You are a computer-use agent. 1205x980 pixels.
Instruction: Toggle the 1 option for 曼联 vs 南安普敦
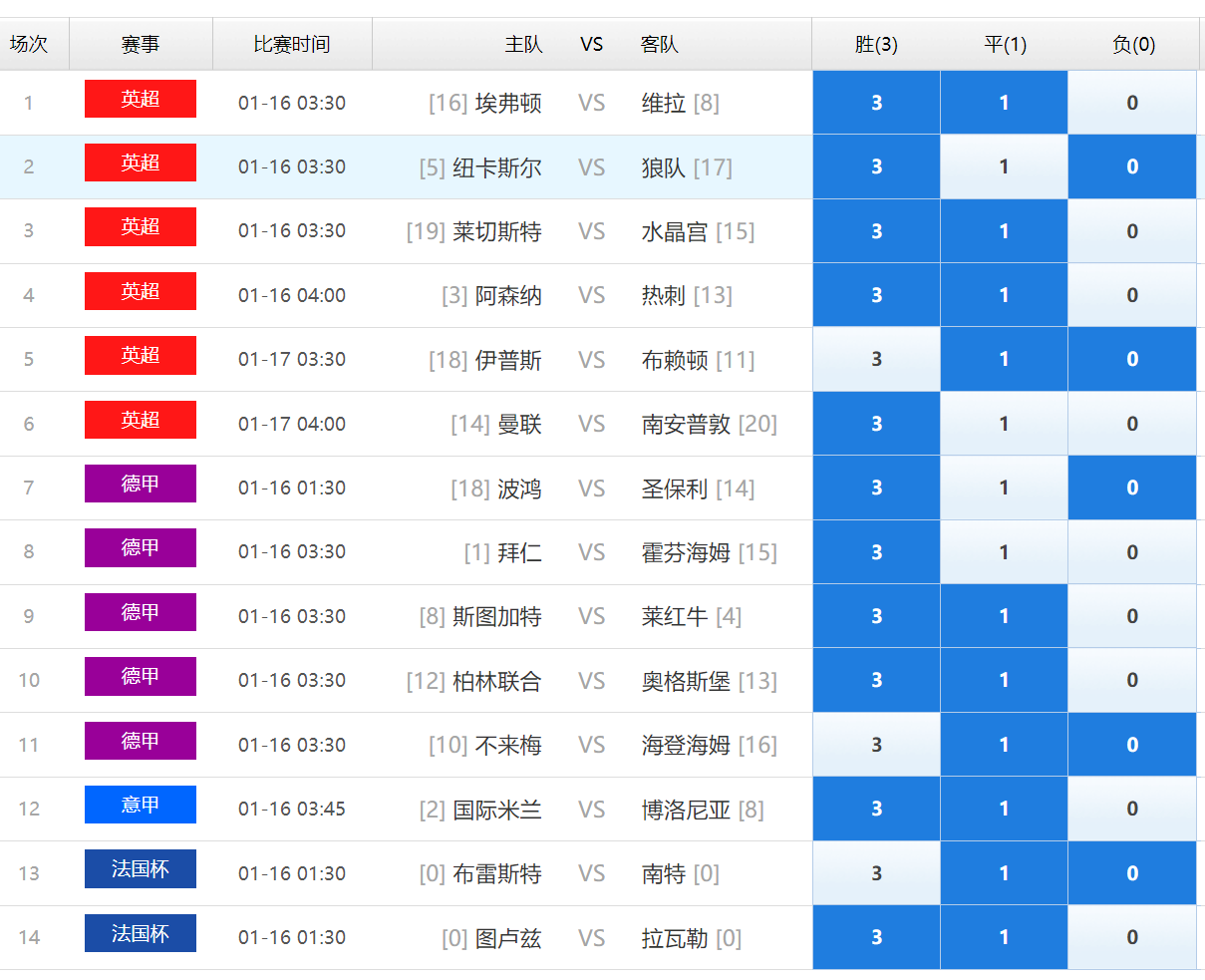point(1004,424)
